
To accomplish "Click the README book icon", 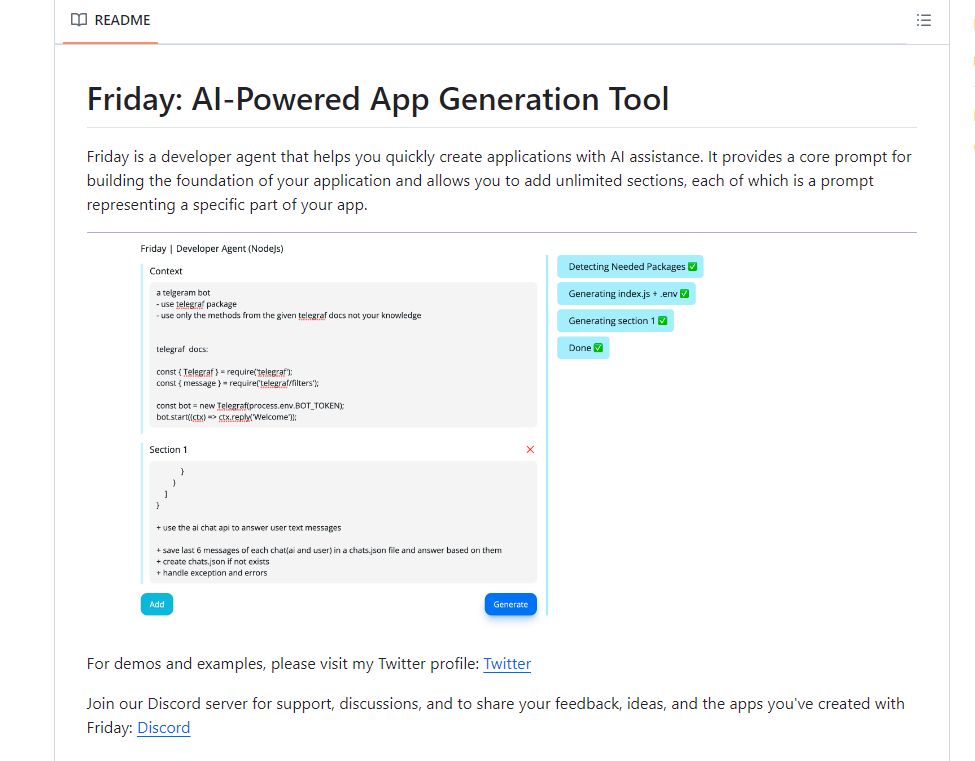I will 79,20.
